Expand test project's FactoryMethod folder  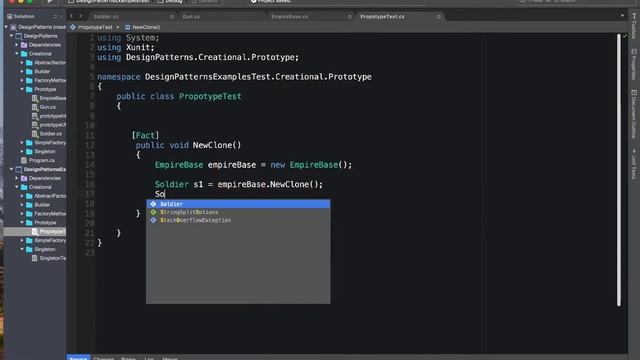22,213
